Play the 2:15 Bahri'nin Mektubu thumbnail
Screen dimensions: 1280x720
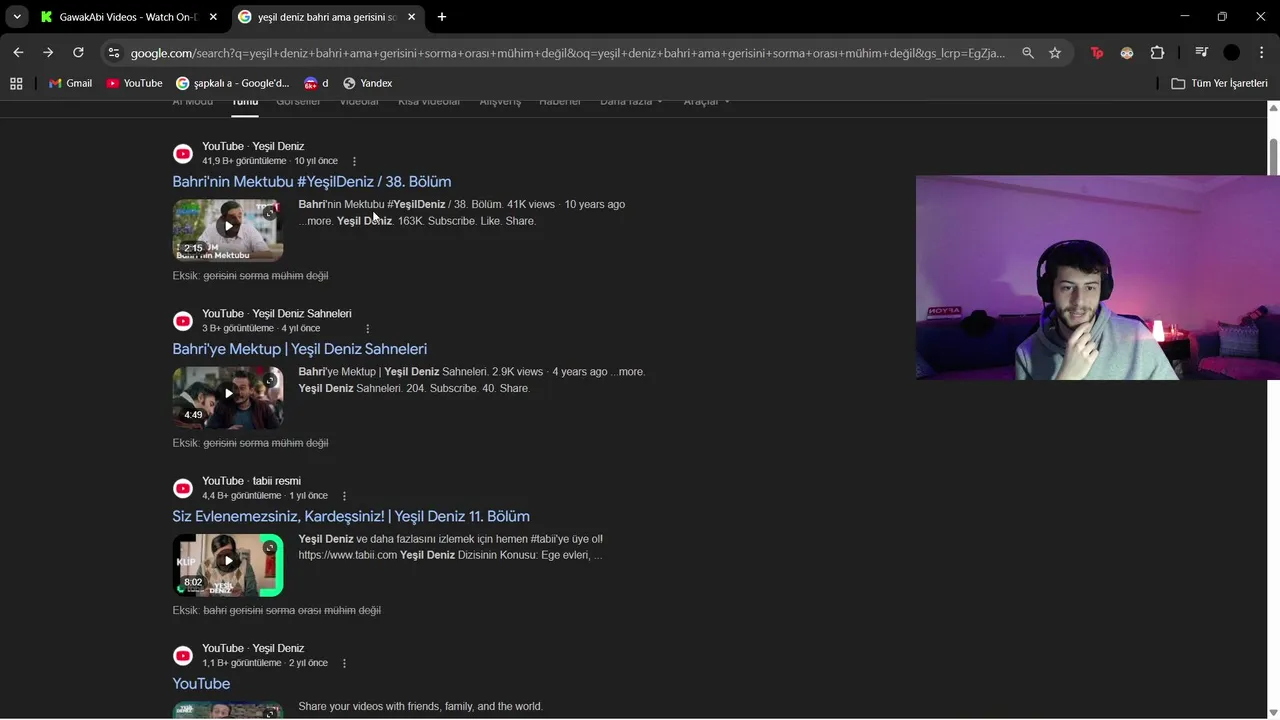click(x=228, y=230)
